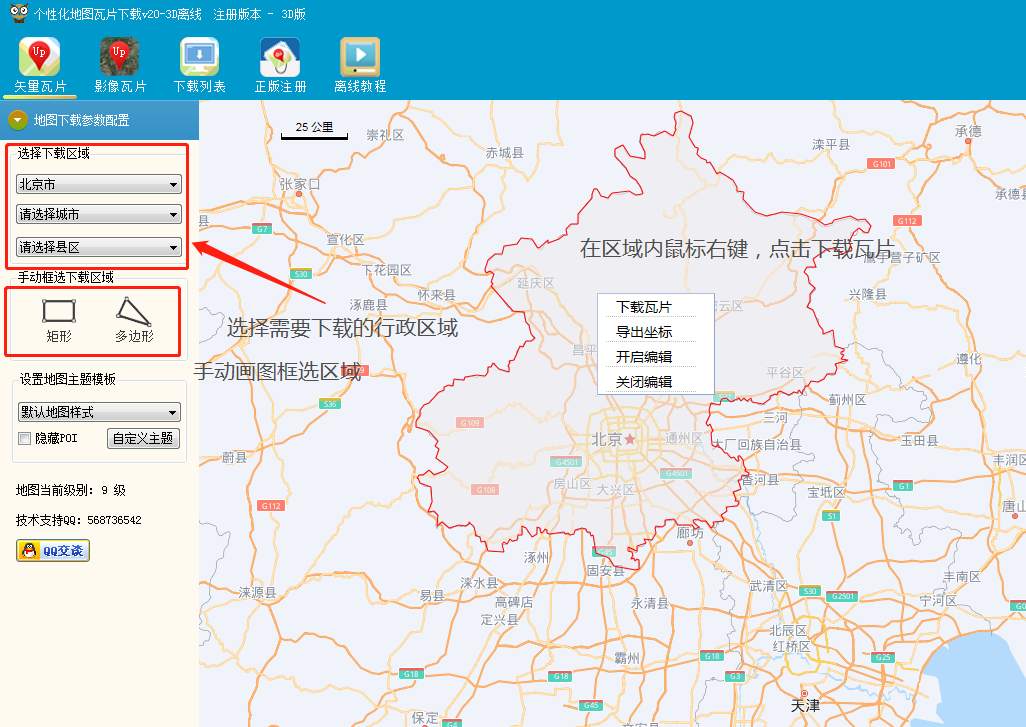Click the owl app icon in title bar
The width and height of the screenshot is (1026, 727).
point(15,14)
